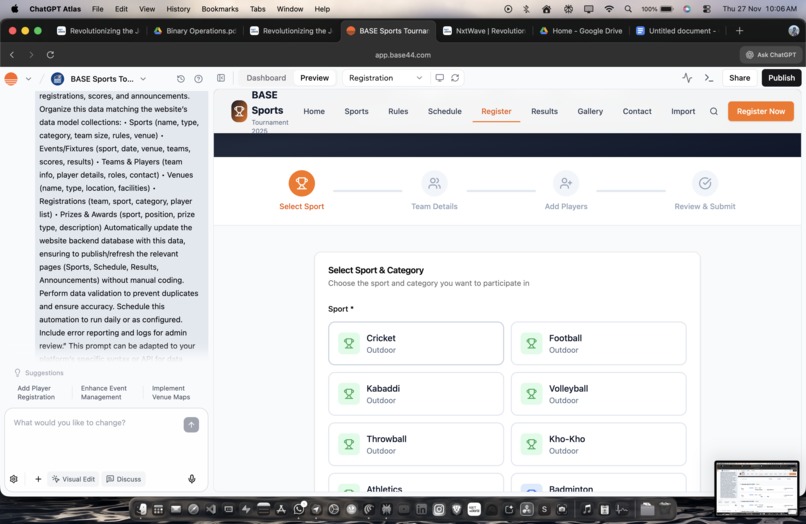The height and width of the screenshot is (524, 806).
Task: Open the Sports nav link
Action: pos(356,111)
